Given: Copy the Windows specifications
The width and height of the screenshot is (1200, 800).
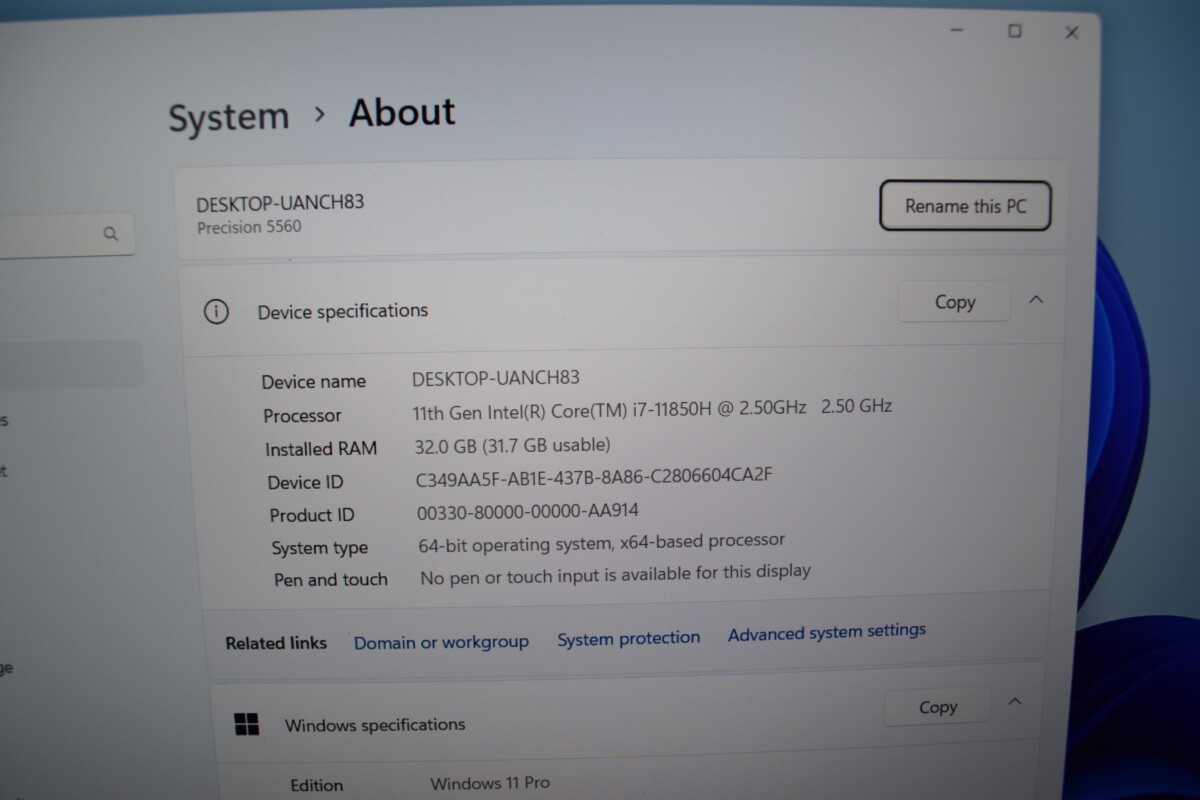Looking at the screenshot, I should [937, 707].
